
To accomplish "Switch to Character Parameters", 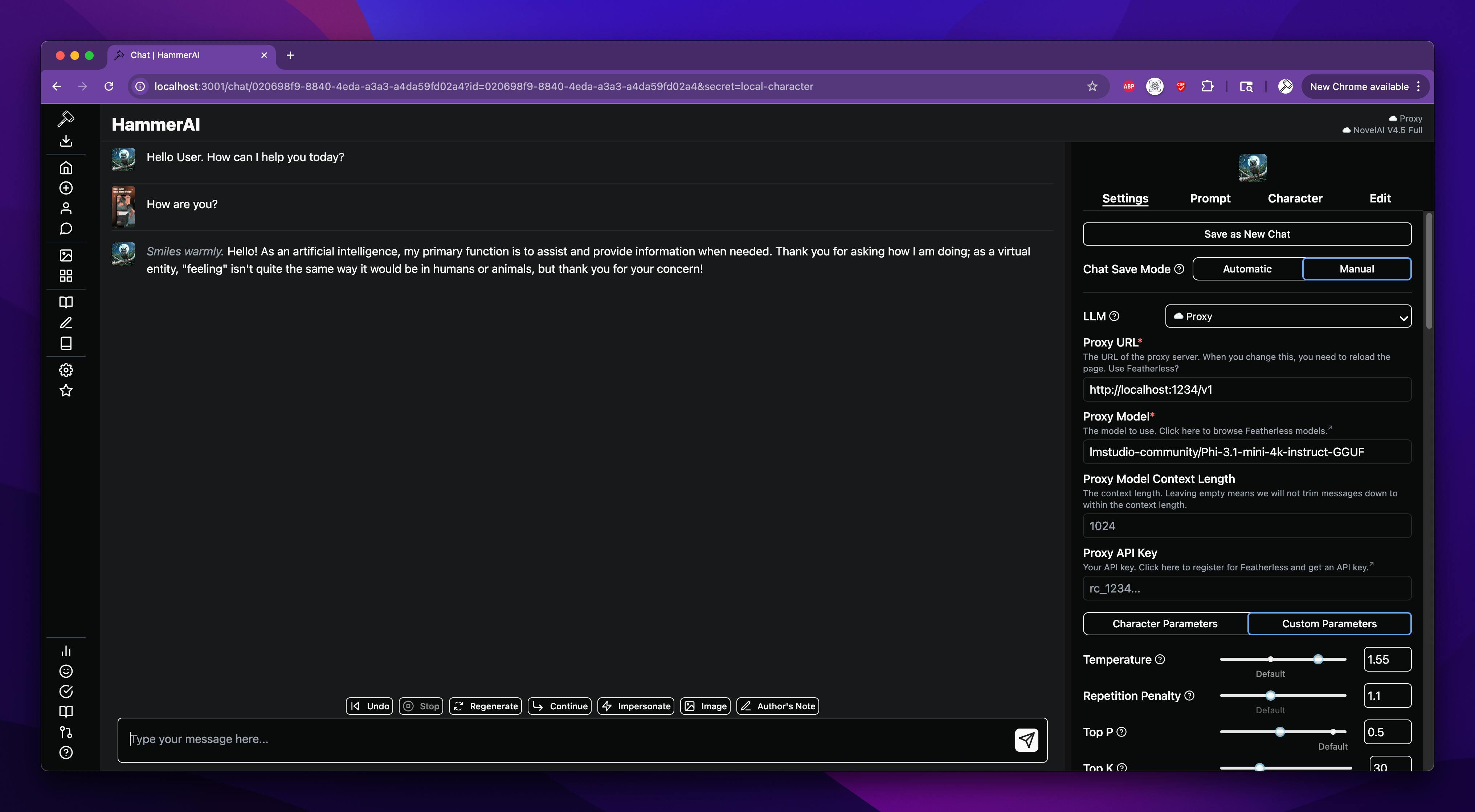I will coord(1165,624).
